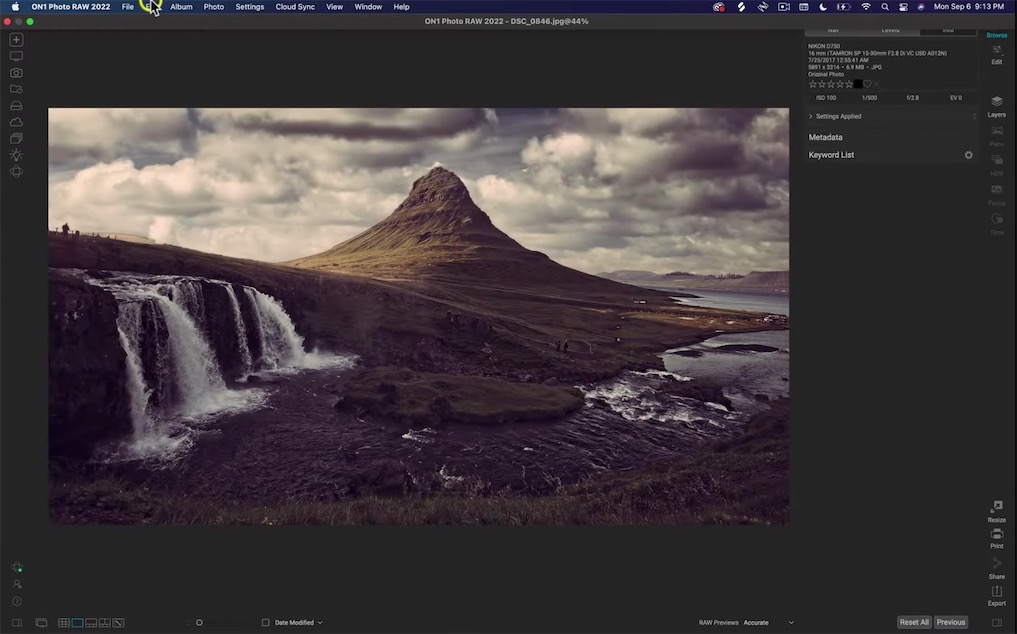Toggle the right panel visibility
The width and height of the screenshot is (1017, 634).
[x=997, y=623]
